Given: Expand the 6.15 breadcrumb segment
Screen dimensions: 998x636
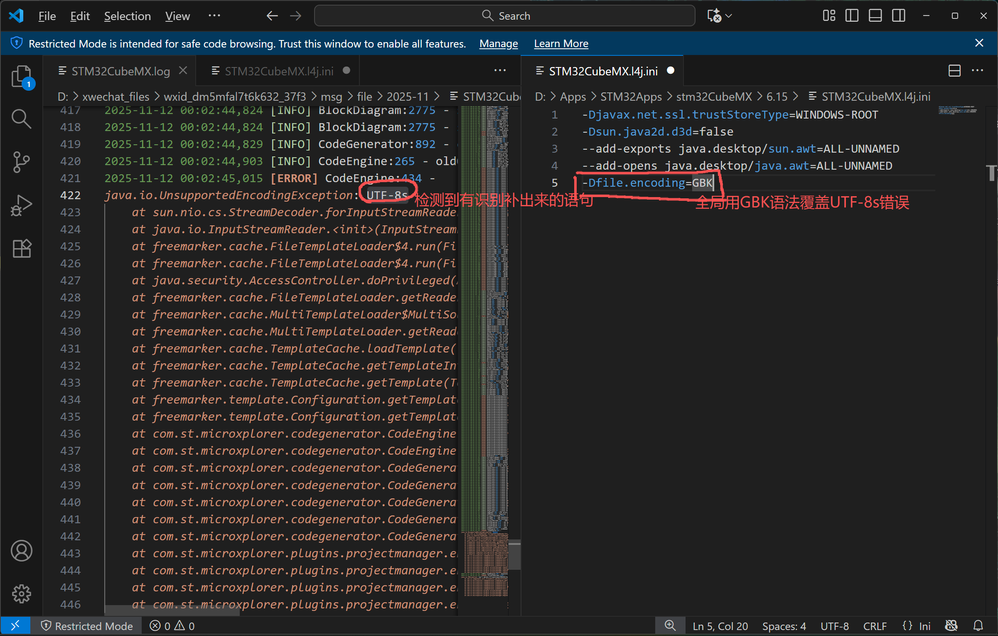Looking at the screenshot, I should pos(777,97).
